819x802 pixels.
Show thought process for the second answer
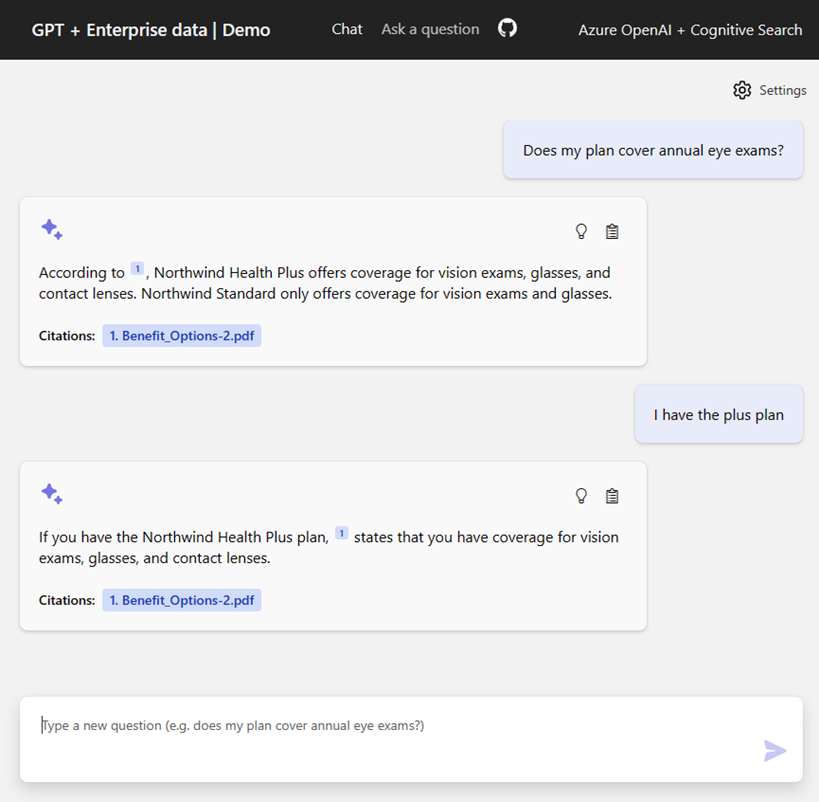coord(581,496)
